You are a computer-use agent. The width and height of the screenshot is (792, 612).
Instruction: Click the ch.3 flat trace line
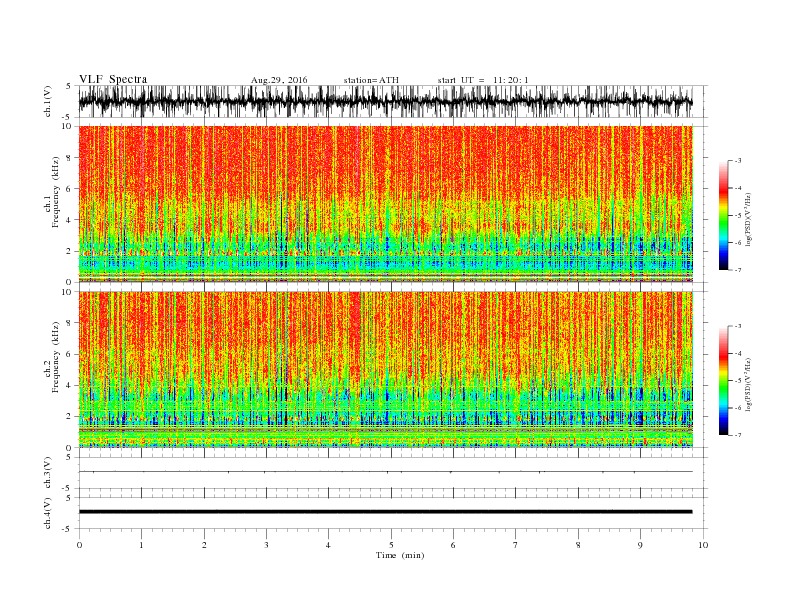[385, 472]
